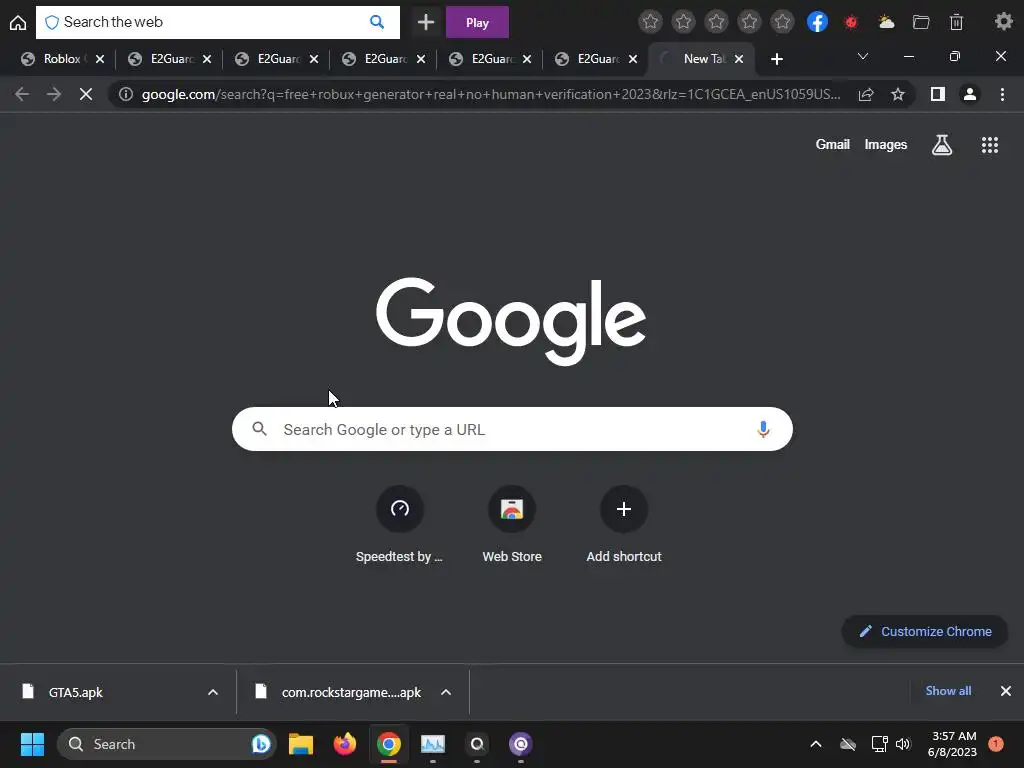The width and height of the screenshot is (1024, 768).
Task: Open the Chrome profile icon
Action: point(970,94)
